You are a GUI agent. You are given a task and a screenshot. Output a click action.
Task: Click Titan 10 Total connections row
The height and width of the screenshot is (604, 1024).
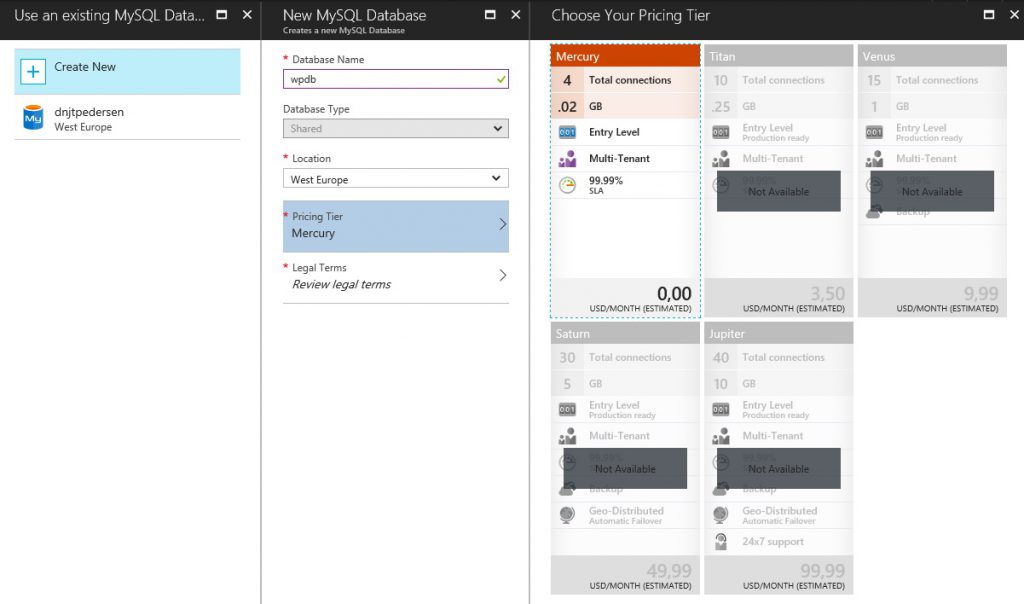(778, 80)
